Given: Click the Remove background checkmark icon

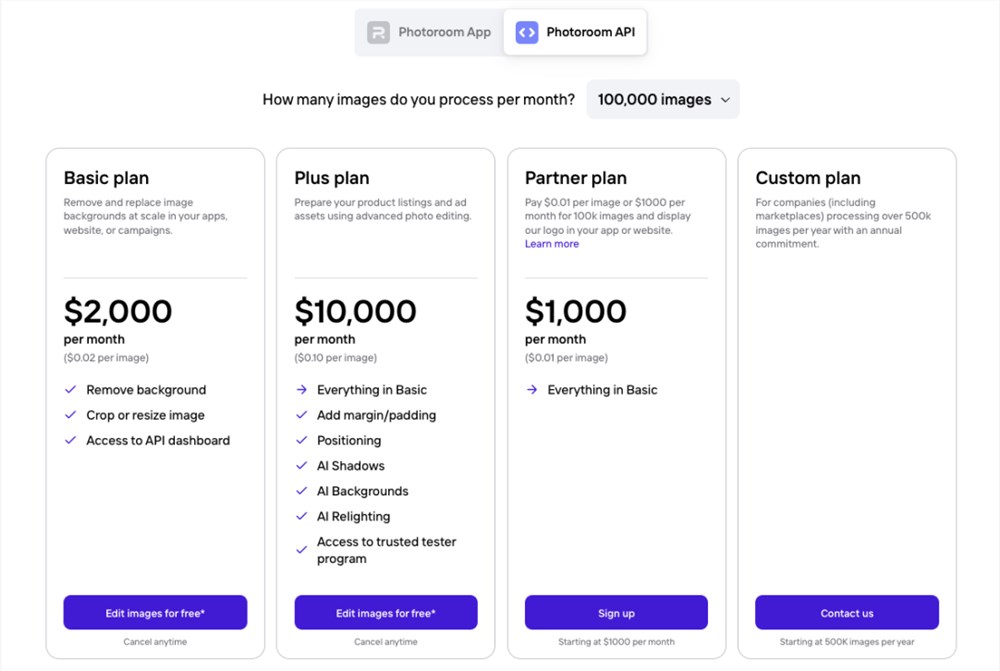Looking at the screenshot, I should 70,390.
